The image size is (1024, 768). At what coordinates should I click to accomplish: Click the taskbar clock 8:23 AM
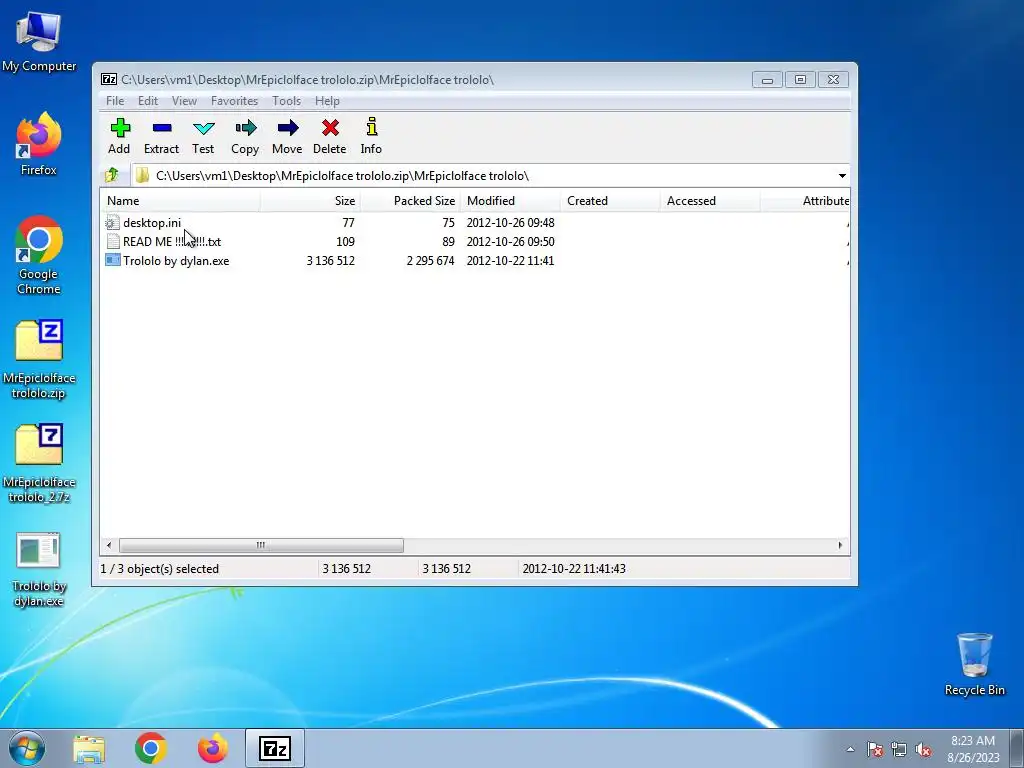pyautogui.click(x=973, y=741)
